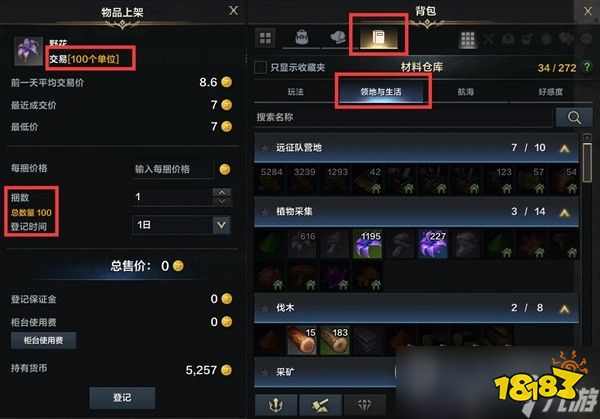The image size is (600, 419).
Task: Click the 输入每捆价格 price input field
Action: (173, 169)
